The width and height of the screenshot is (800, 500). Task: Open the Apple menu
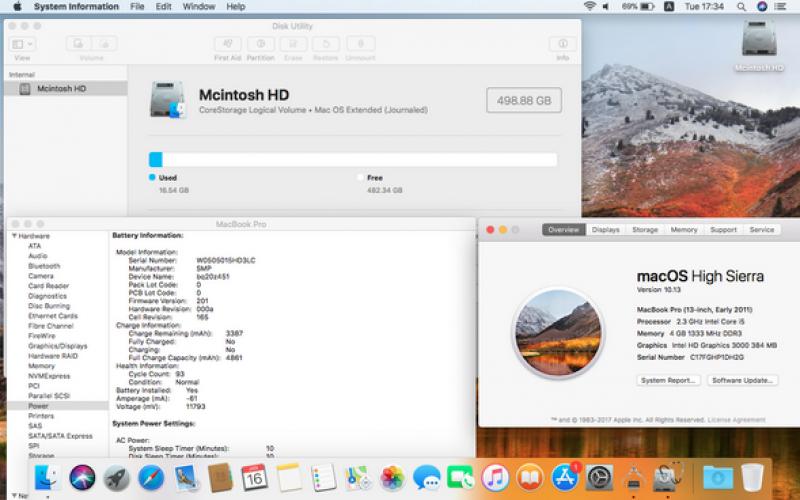[x=17, y=7]
